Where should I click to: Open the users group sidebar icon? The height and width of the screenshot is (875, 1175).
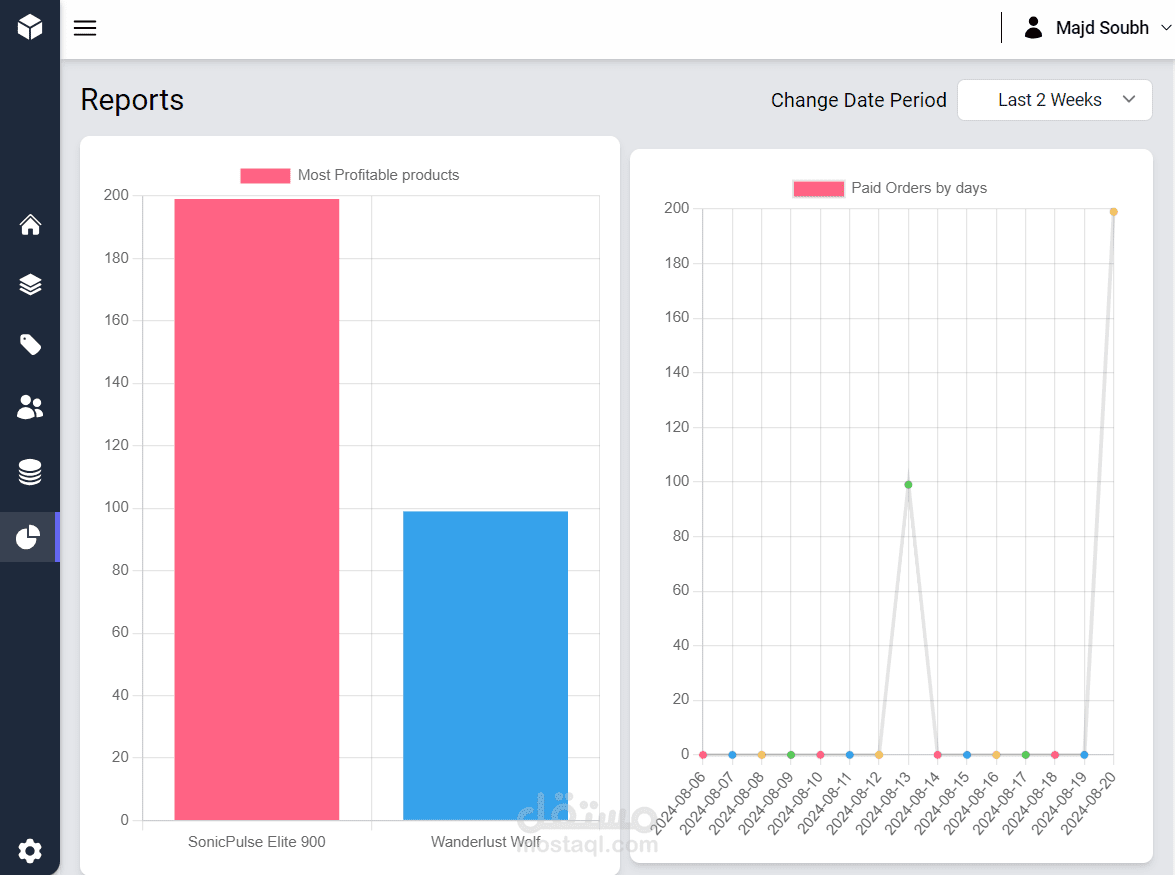click(x=30, y=407)
